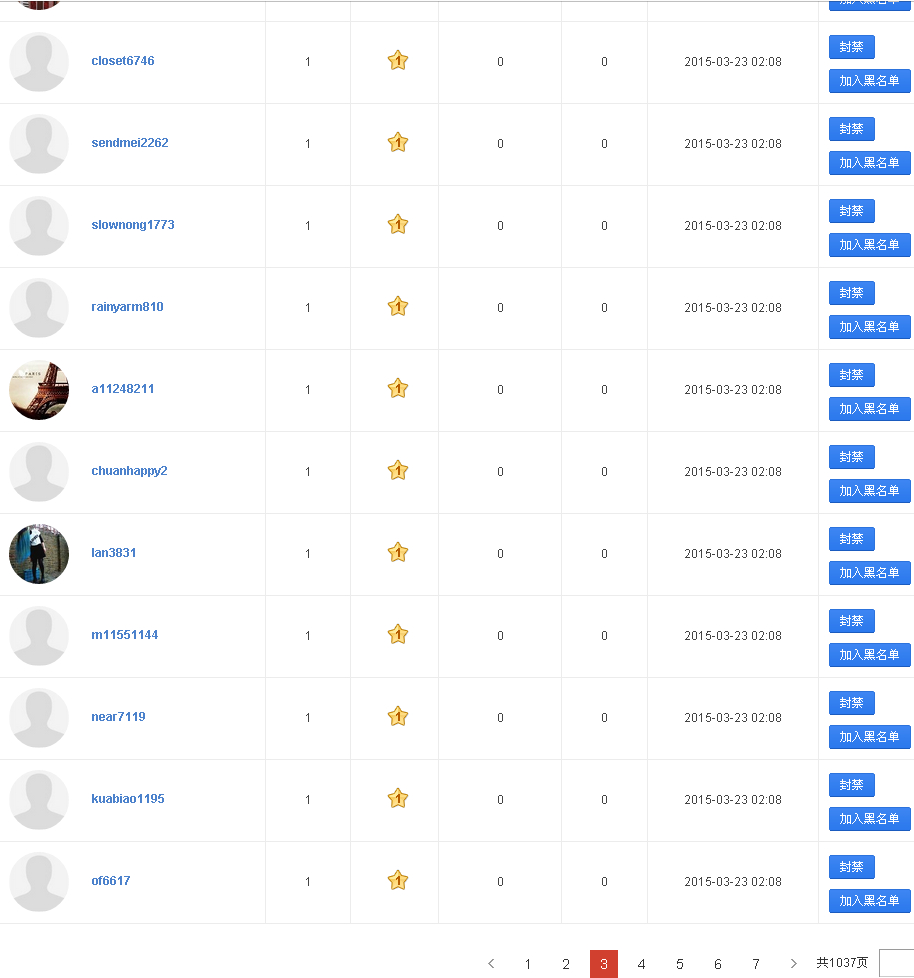Image resolution: width=914 pixels, height=978 pixels.
Task: Open the a11248211 Eiffel Tower avatar
Action: click(x=39, y=390)
